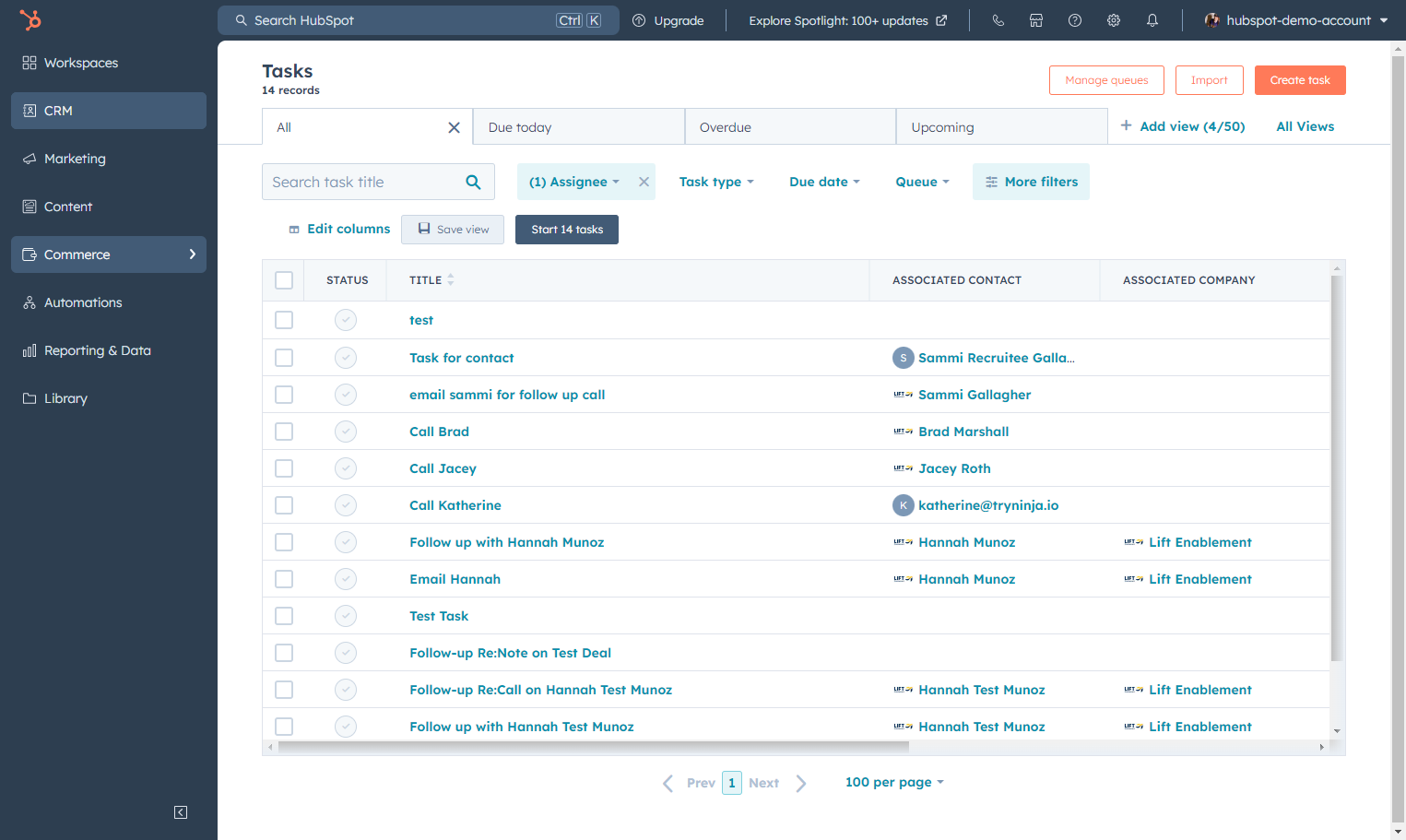Tick the checkbox for 'Call Katherine'
This screenshot has height=840, width=1406.
click(x=284, y=505)
